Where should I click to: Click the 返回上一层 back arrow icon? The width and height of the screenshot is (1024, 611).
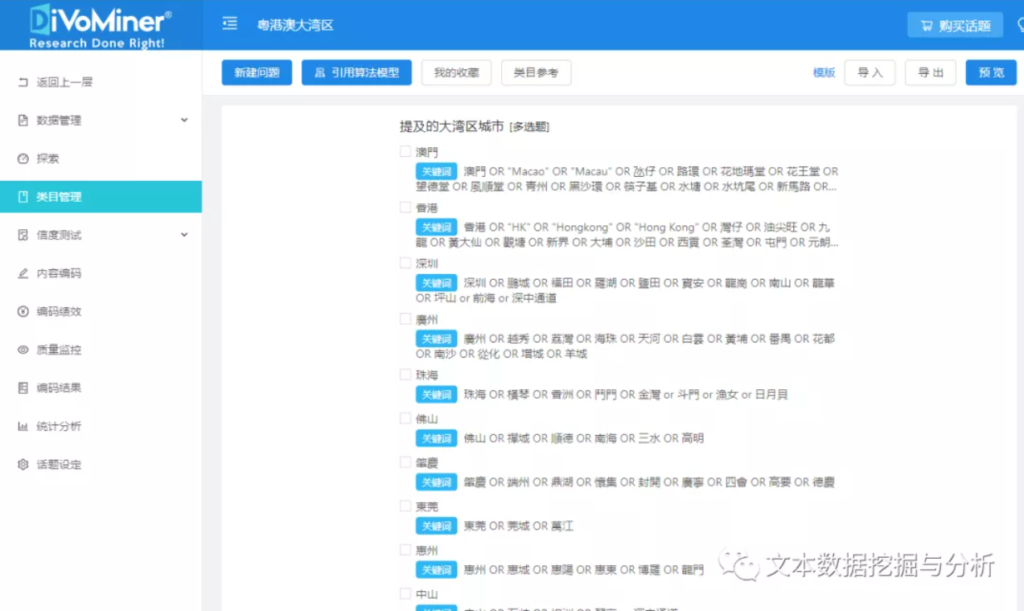coord(23,82)
